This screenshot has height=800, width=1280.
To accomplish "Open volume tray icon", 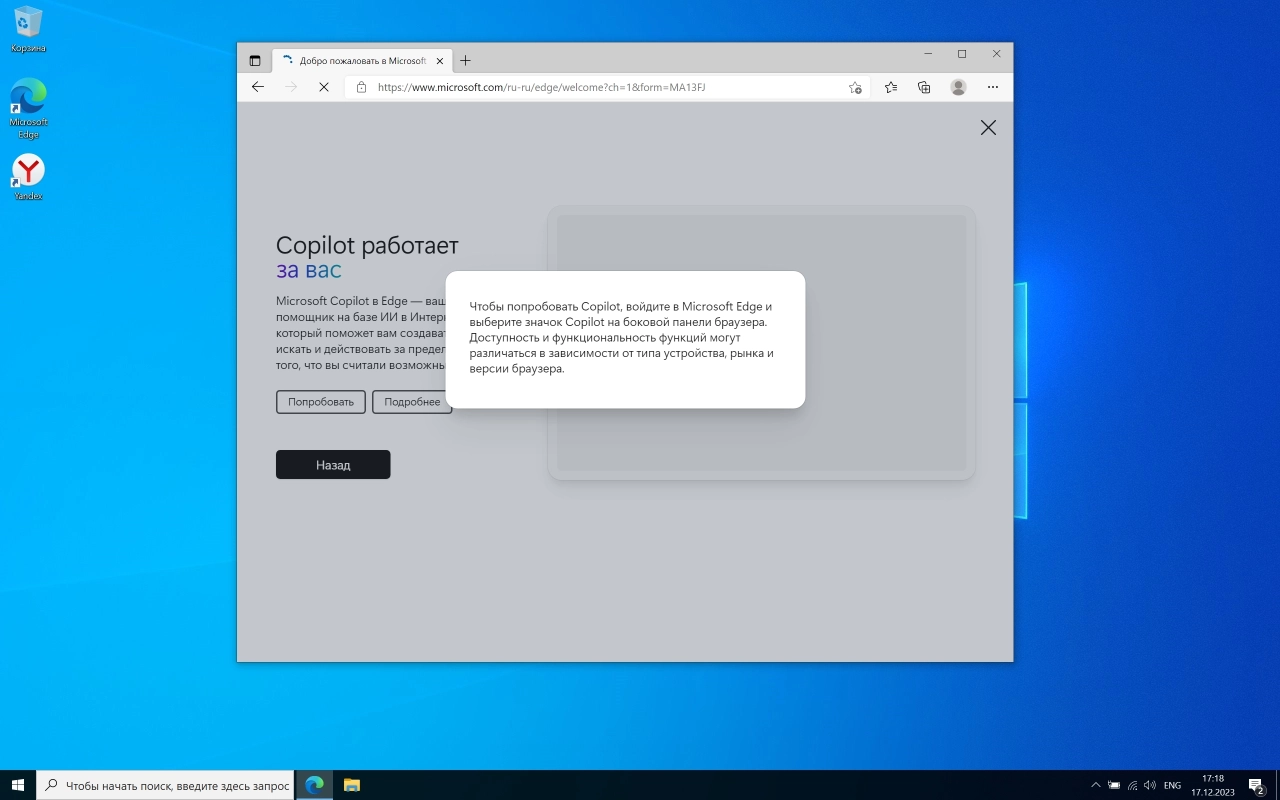I will [1149, 785].
